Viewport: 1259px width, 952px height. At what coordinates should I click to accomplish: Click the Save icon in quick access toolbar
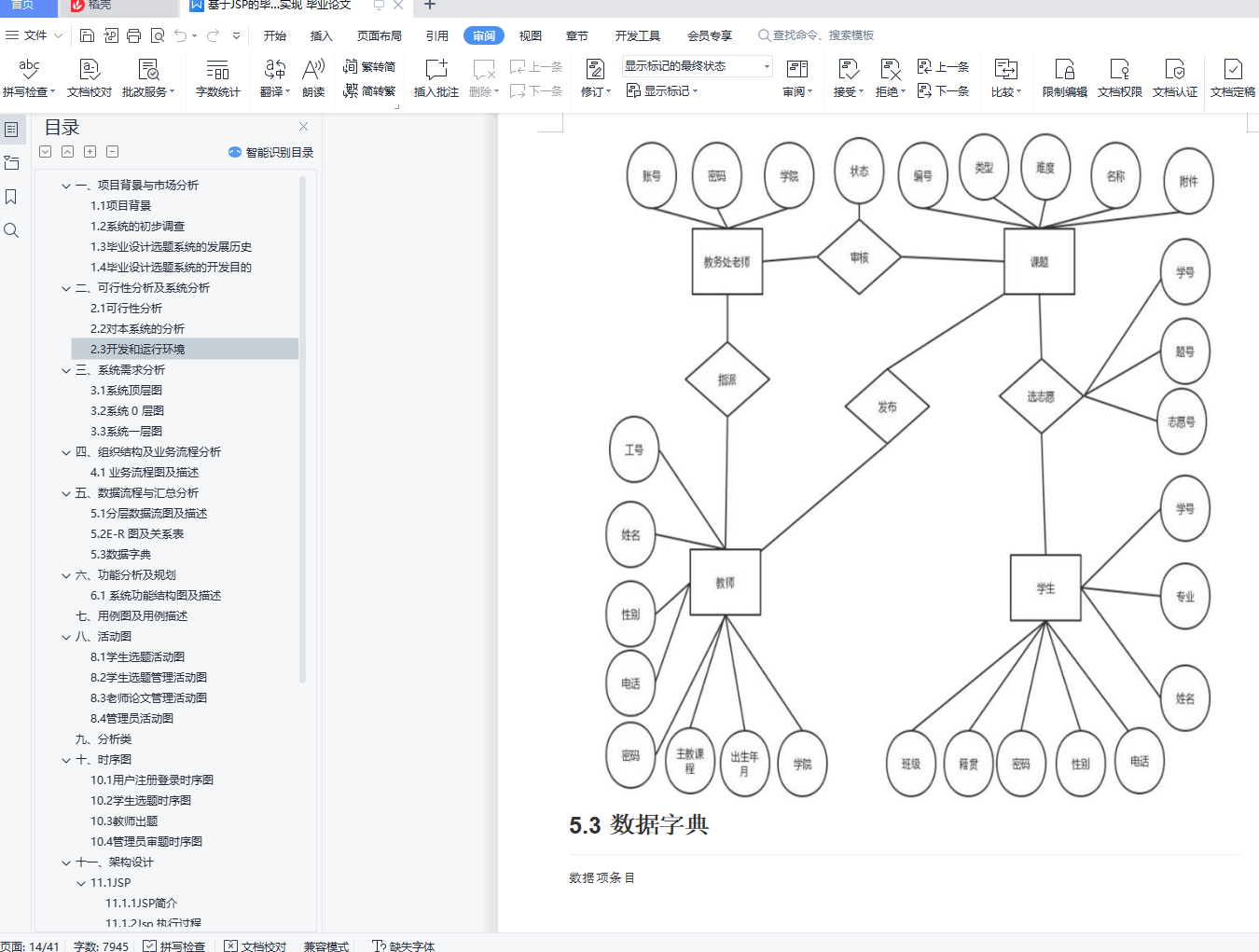tap(87, 35)
